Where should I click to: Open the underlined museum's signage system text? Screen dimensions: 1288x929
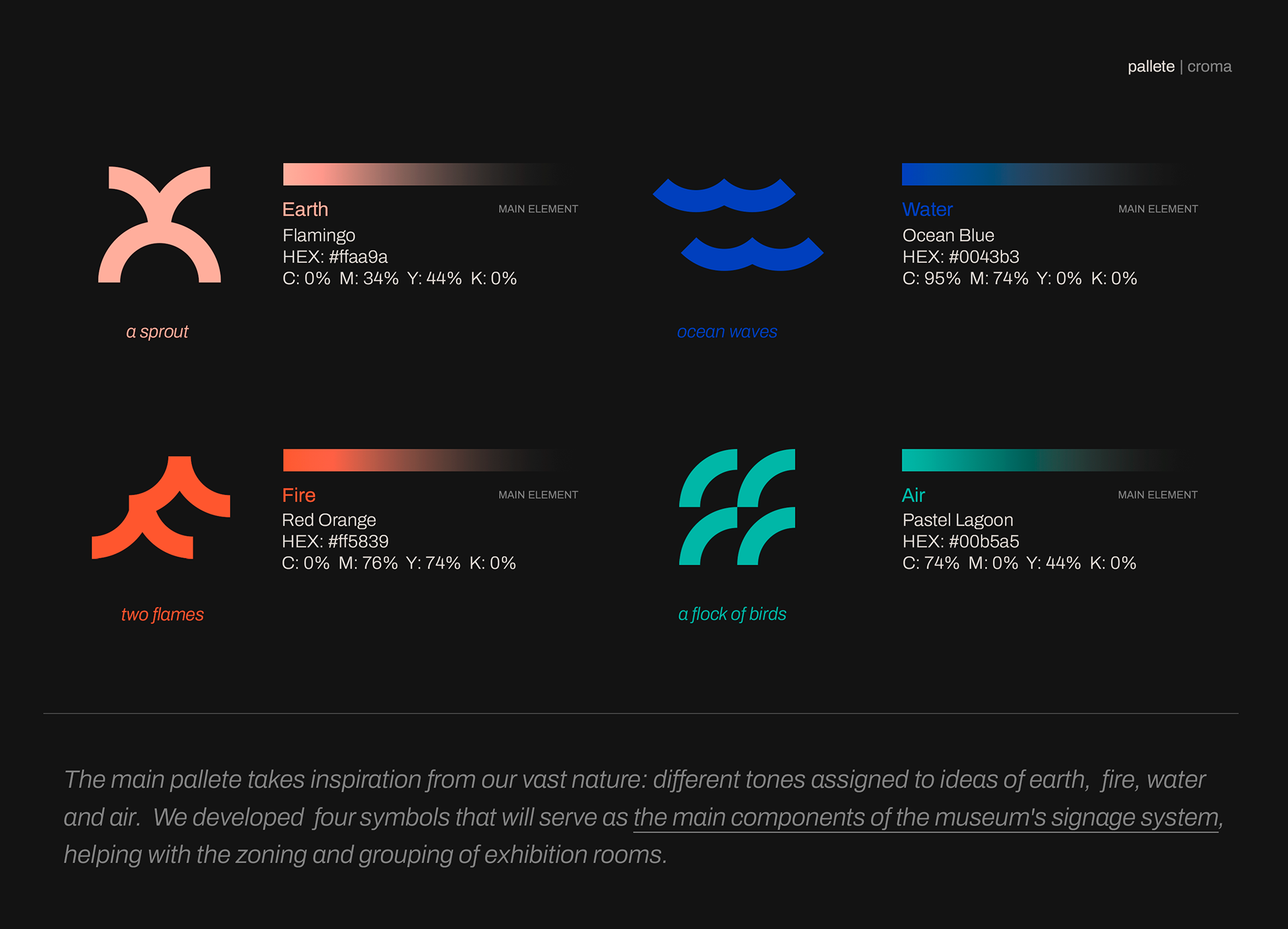click(926, 818)
